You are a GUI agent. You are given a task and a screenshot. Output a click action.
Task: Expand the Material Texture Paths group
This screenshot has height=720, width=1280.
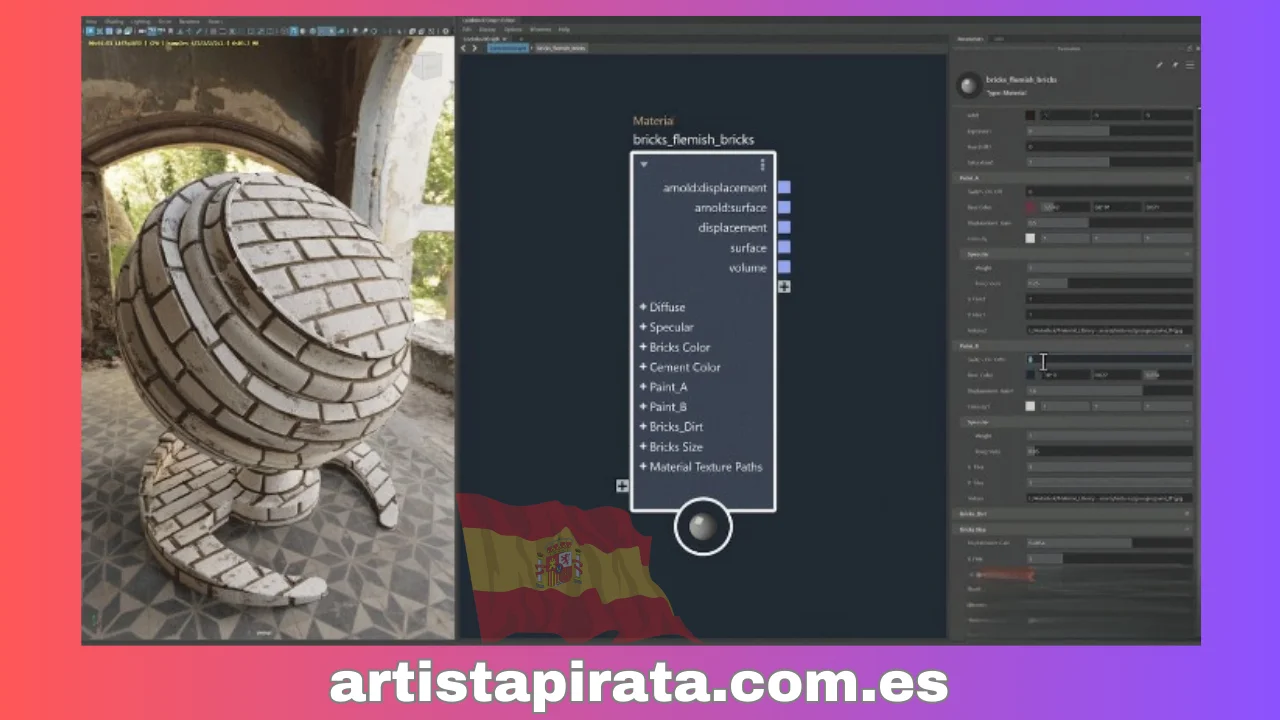click(x=643, y=467)
